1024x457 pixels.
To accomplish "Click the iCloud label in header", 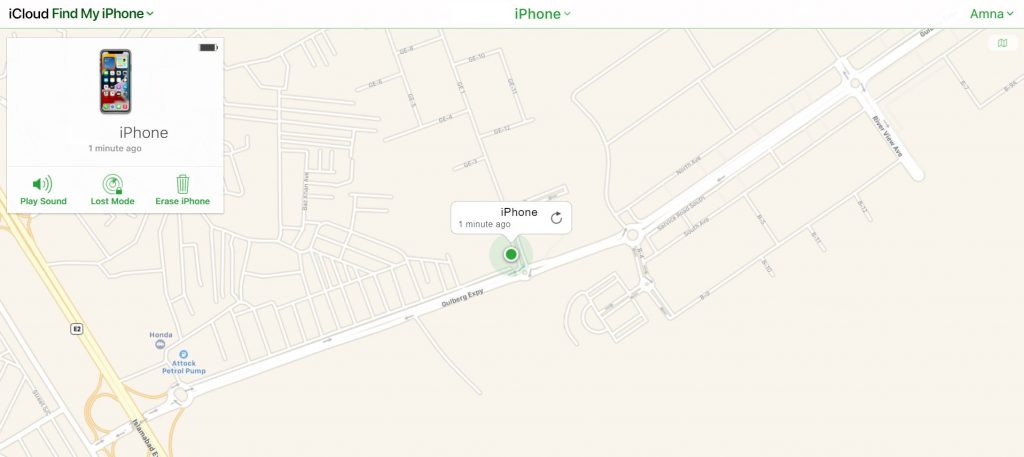I will click(29, 14).
